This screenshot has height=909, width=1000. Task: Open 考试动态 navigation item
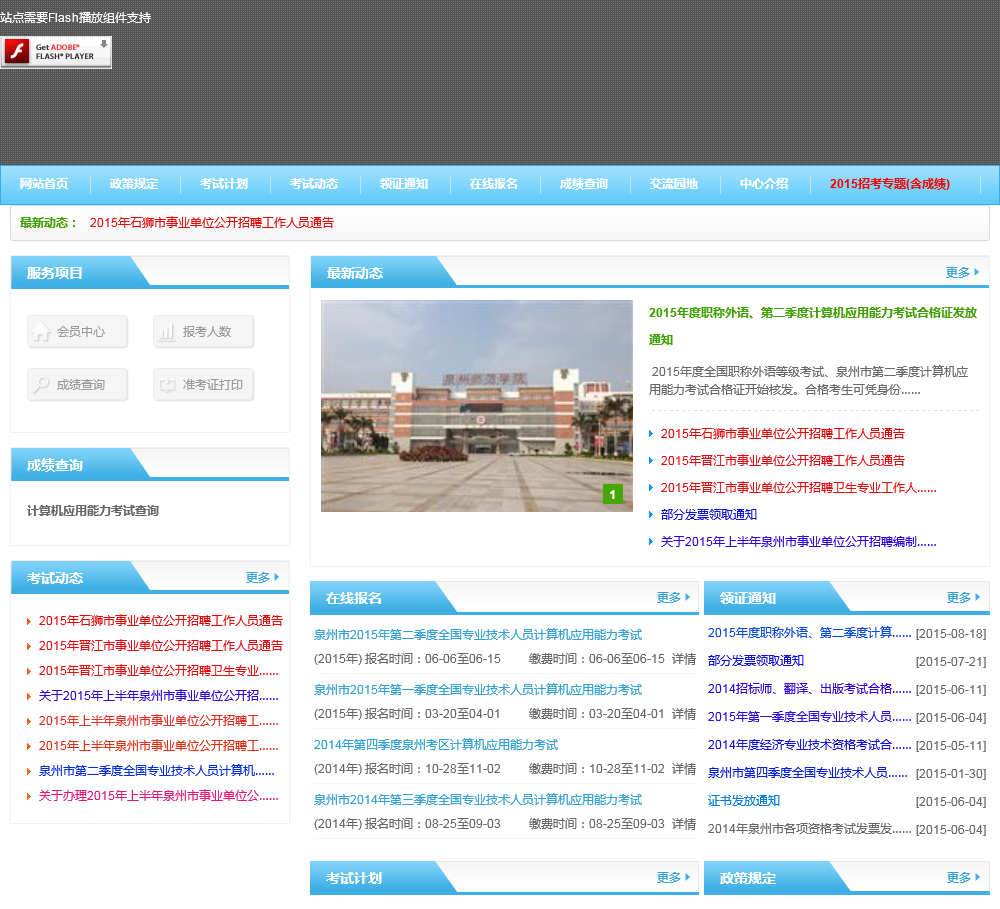[313, 184]
